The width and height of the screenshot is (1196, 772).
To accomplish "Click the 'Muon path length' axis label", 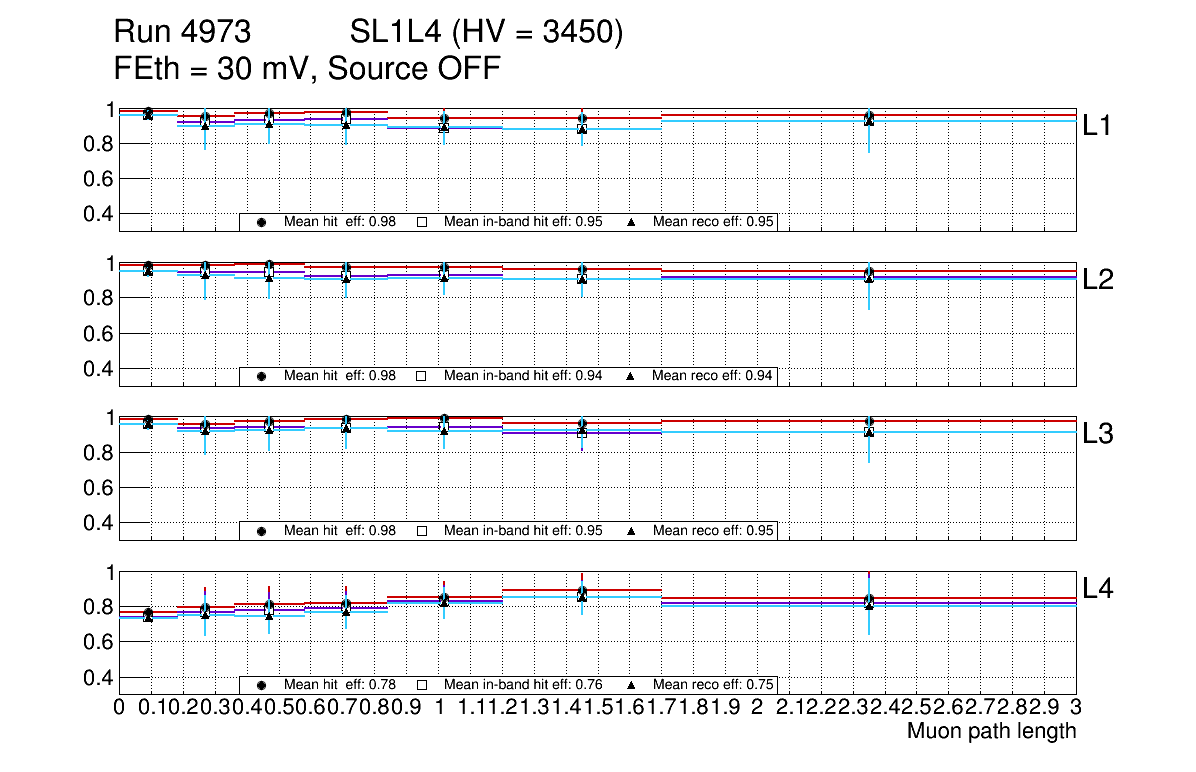I will click(991, 731).
